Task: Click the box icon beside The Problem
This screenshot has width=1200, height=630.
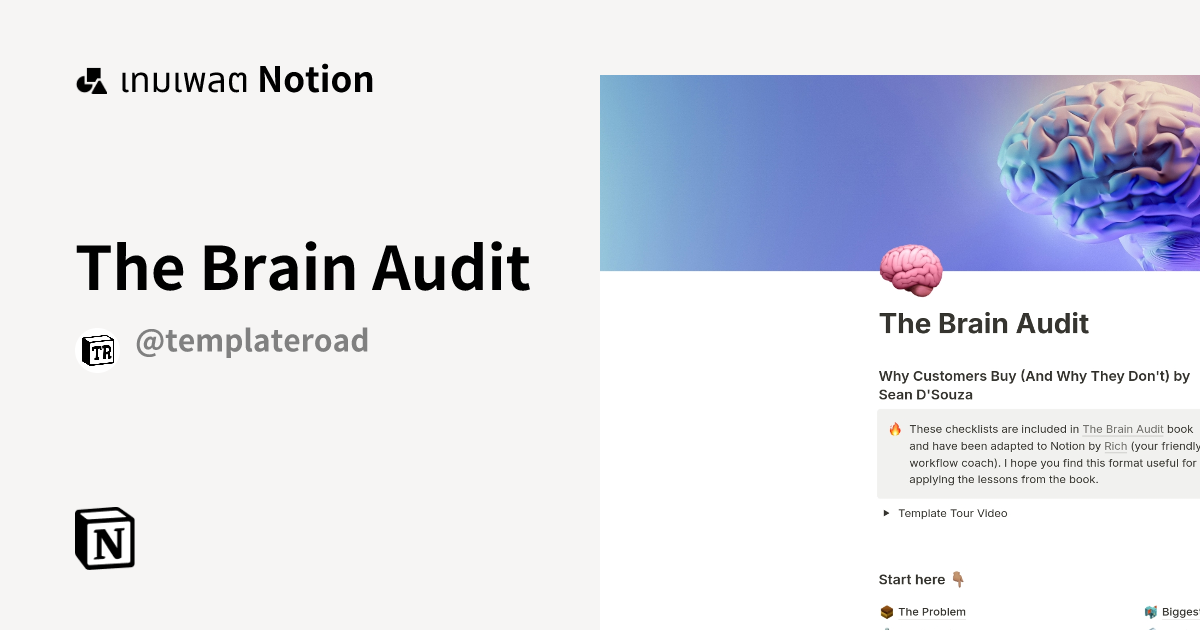Action: [886, 611]
